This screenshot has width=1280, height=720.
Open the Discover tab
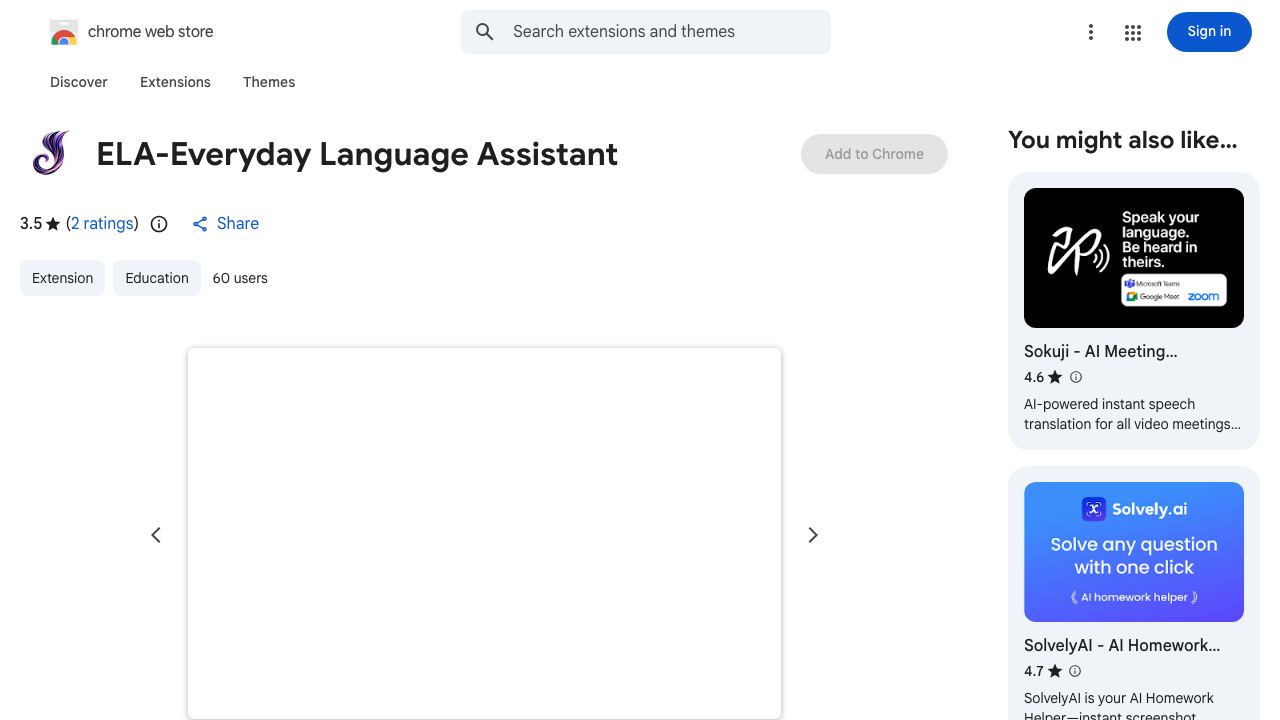click(79, 82)
